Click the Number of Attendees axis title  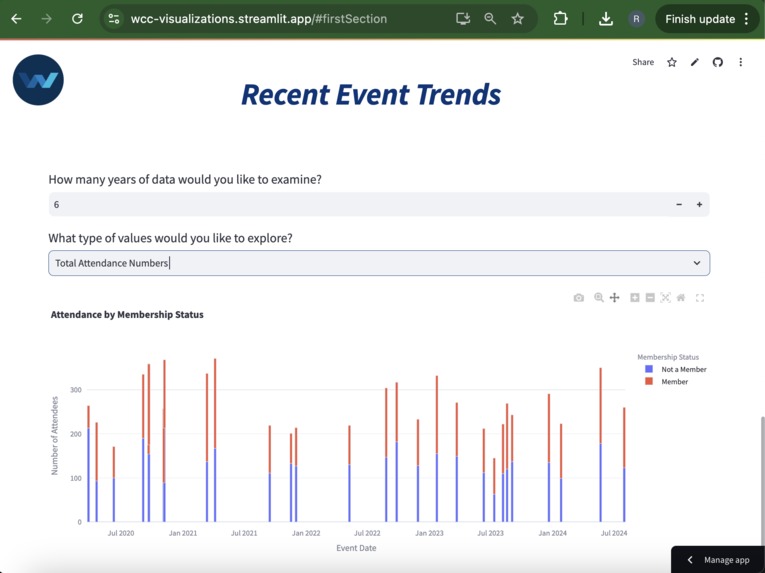[55, 435]
